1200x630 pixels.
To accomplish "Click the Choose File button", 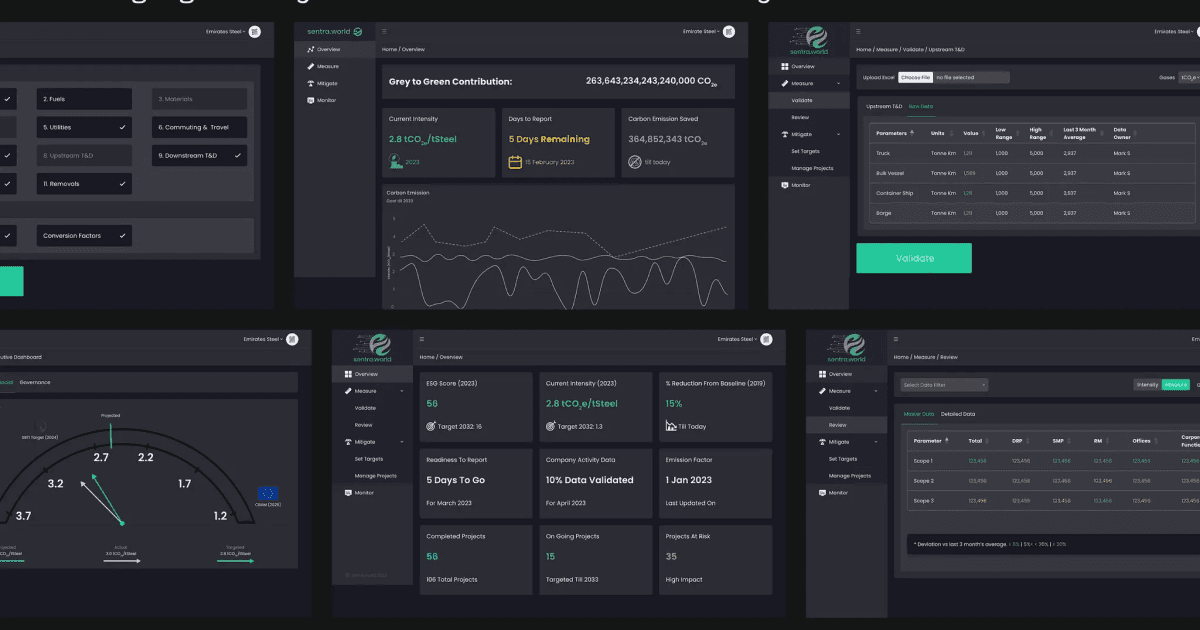I will (915, 77).
